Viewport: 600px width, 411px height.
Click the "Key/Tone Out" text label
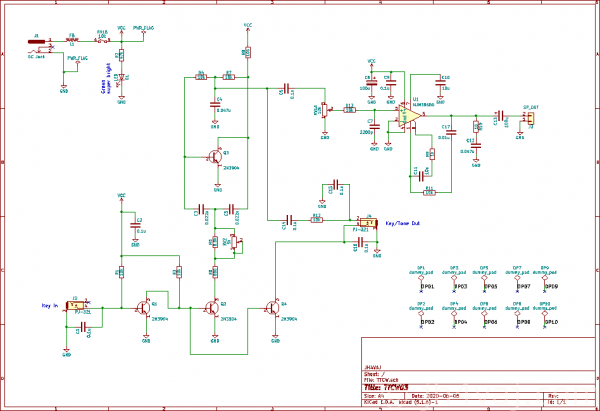pos(401,223)
